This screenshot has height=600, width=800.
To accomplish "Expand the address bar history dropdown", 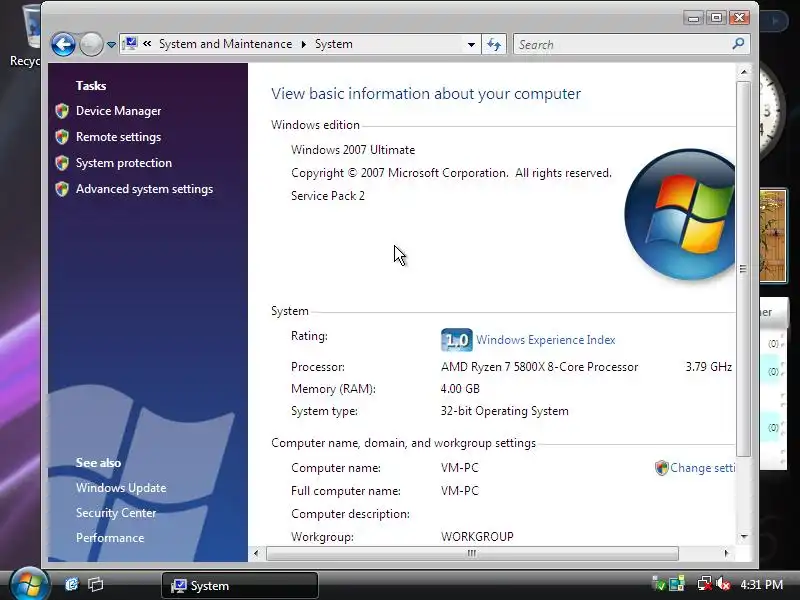I will [471, 44].
